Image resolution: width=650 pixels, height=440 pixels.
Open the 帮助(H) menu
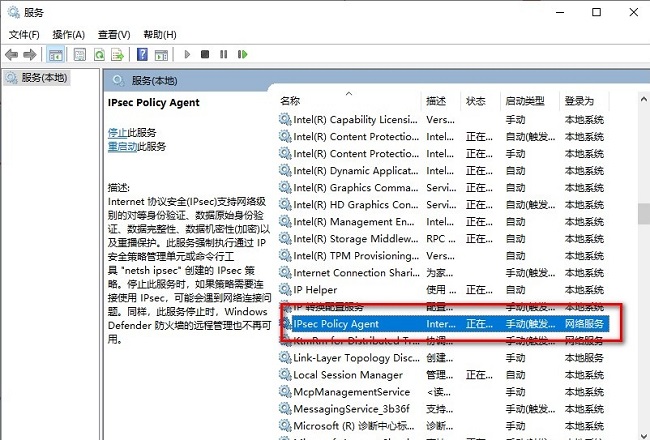pos(160,34)
